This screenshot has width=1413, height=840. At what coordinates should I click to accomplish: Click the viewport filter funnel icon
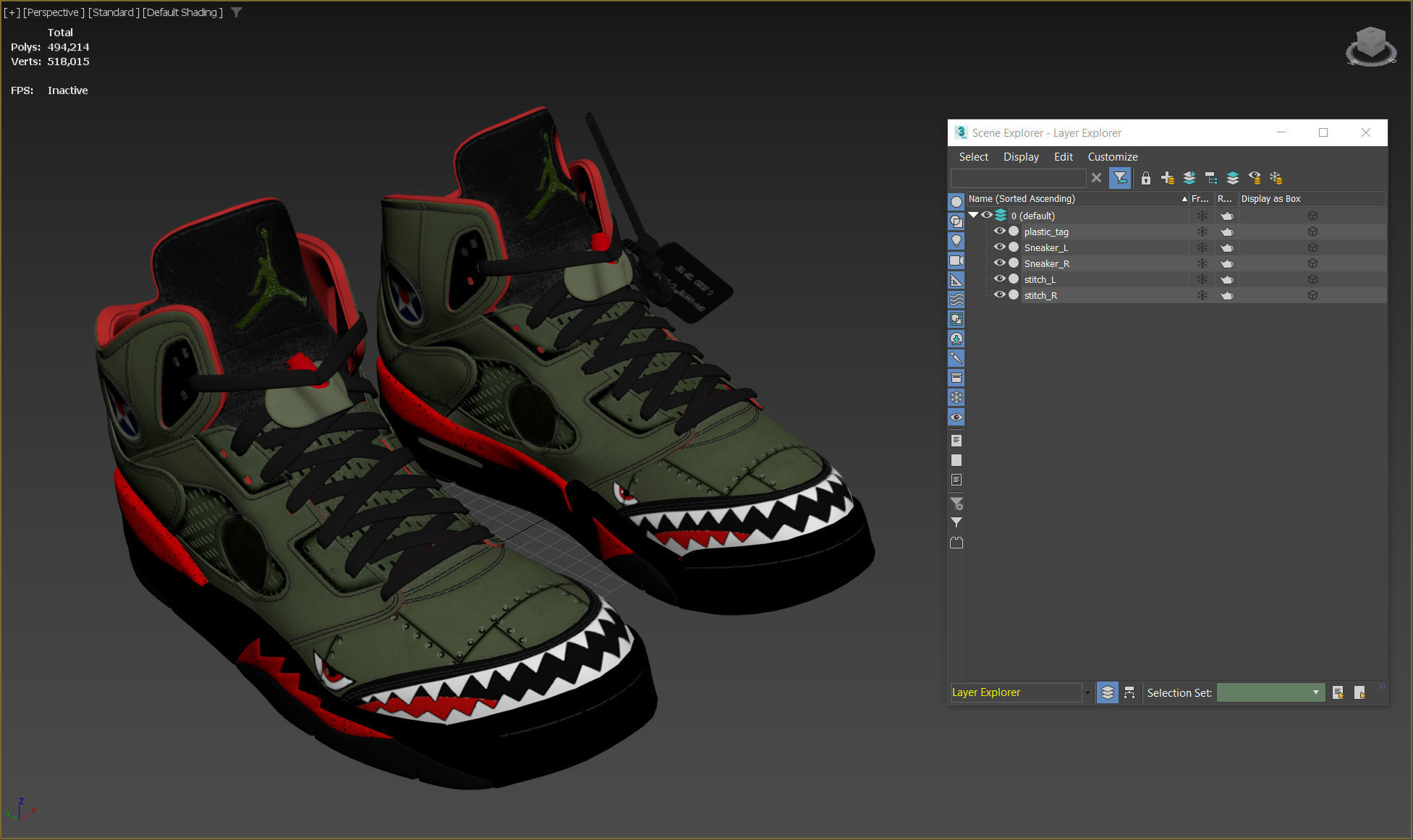click(237, 12)
